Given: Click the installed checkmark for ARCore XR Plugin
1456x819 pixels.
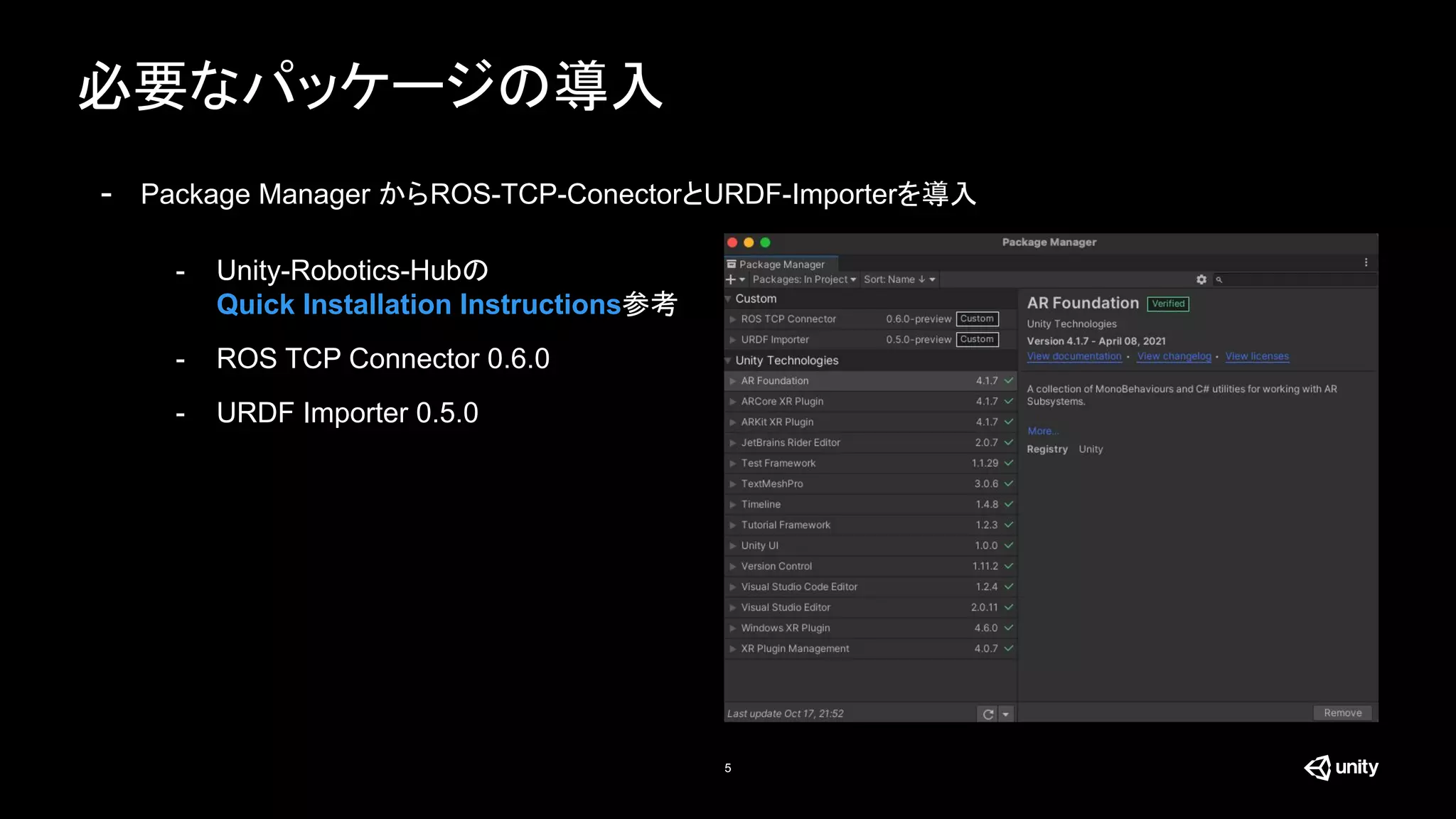Looking at the screenshot, I should click(x=1009, y=401).
